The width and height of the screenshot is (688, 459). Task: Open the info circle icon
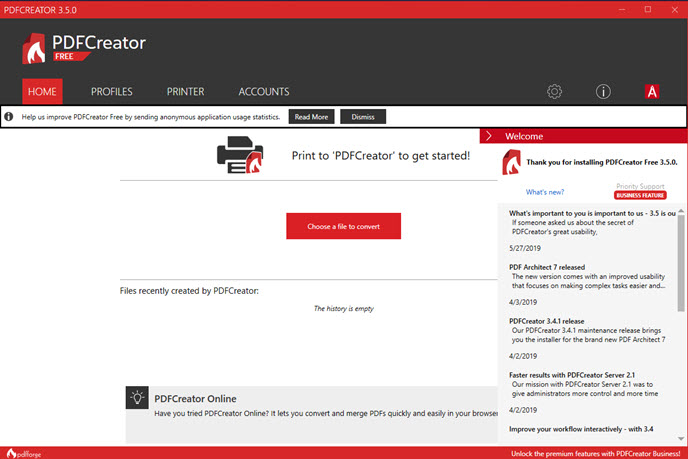coord(603,91)
